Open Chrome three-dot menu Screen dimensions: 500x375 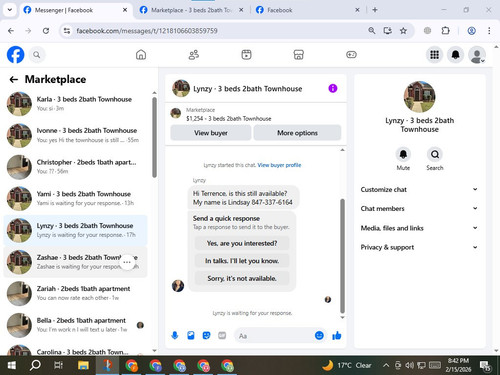tap(489, 31)
